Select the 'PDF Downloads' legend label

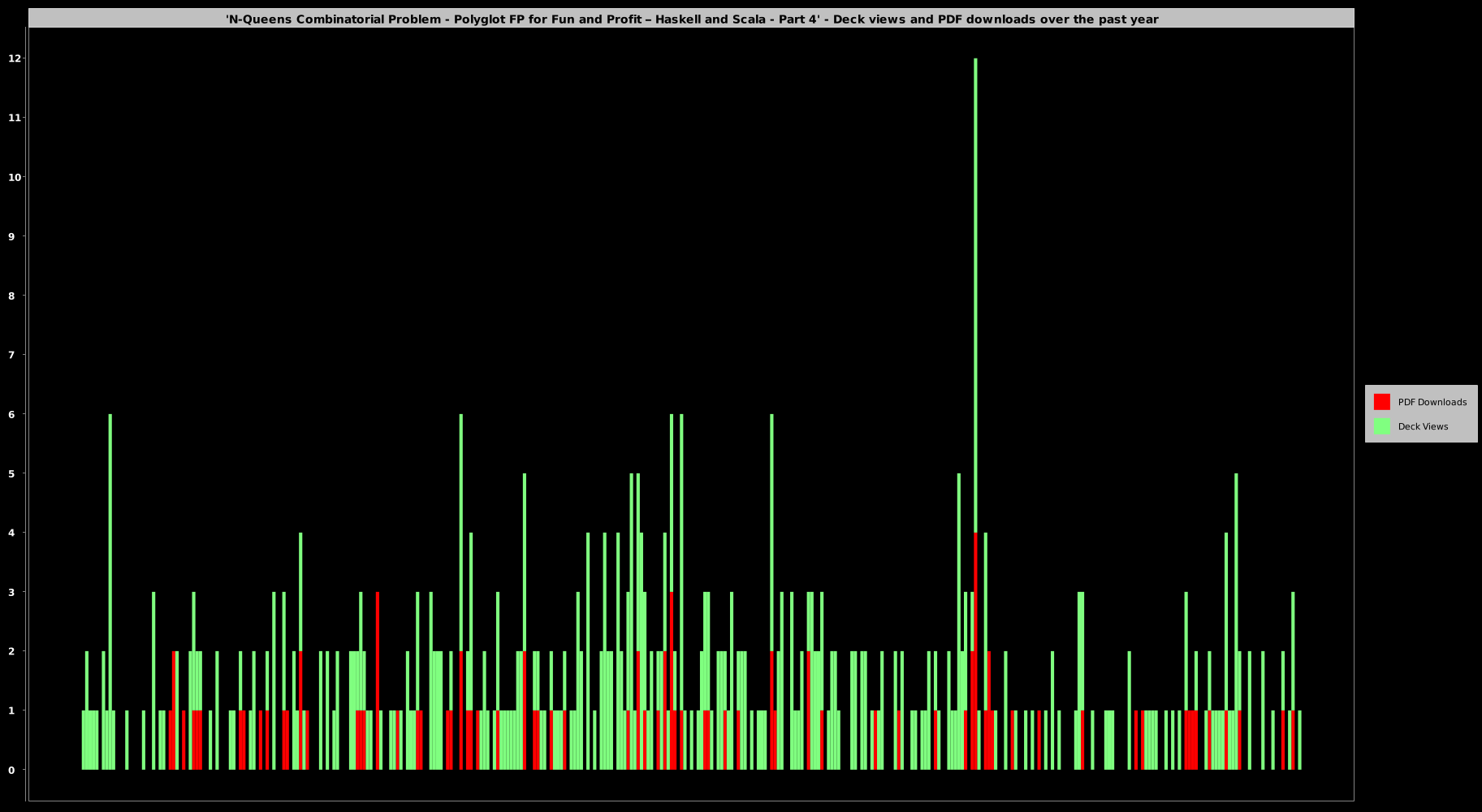point(1432,402)
